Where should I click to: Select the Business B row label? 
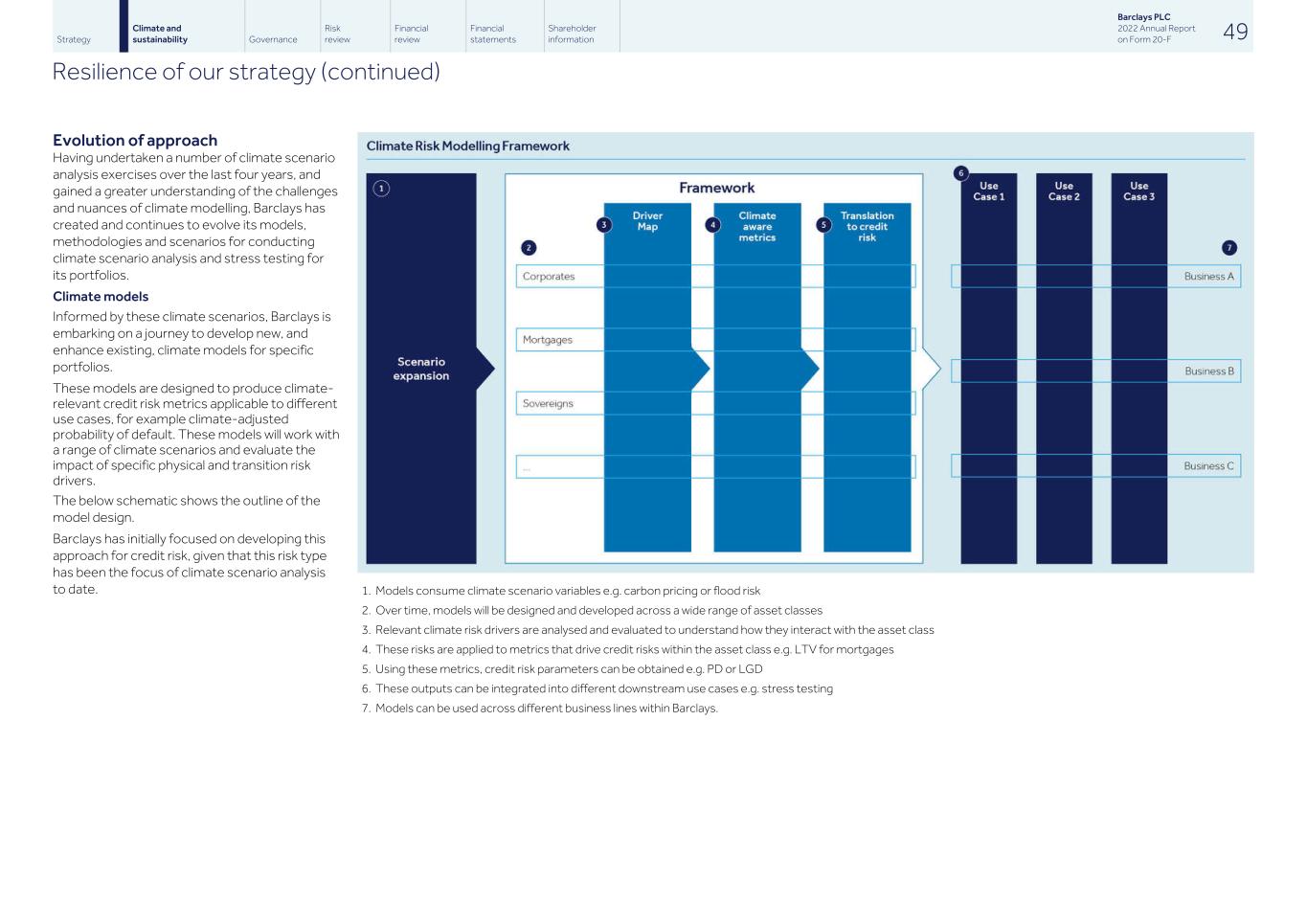pyautogui.click(x=1208, y=372)
